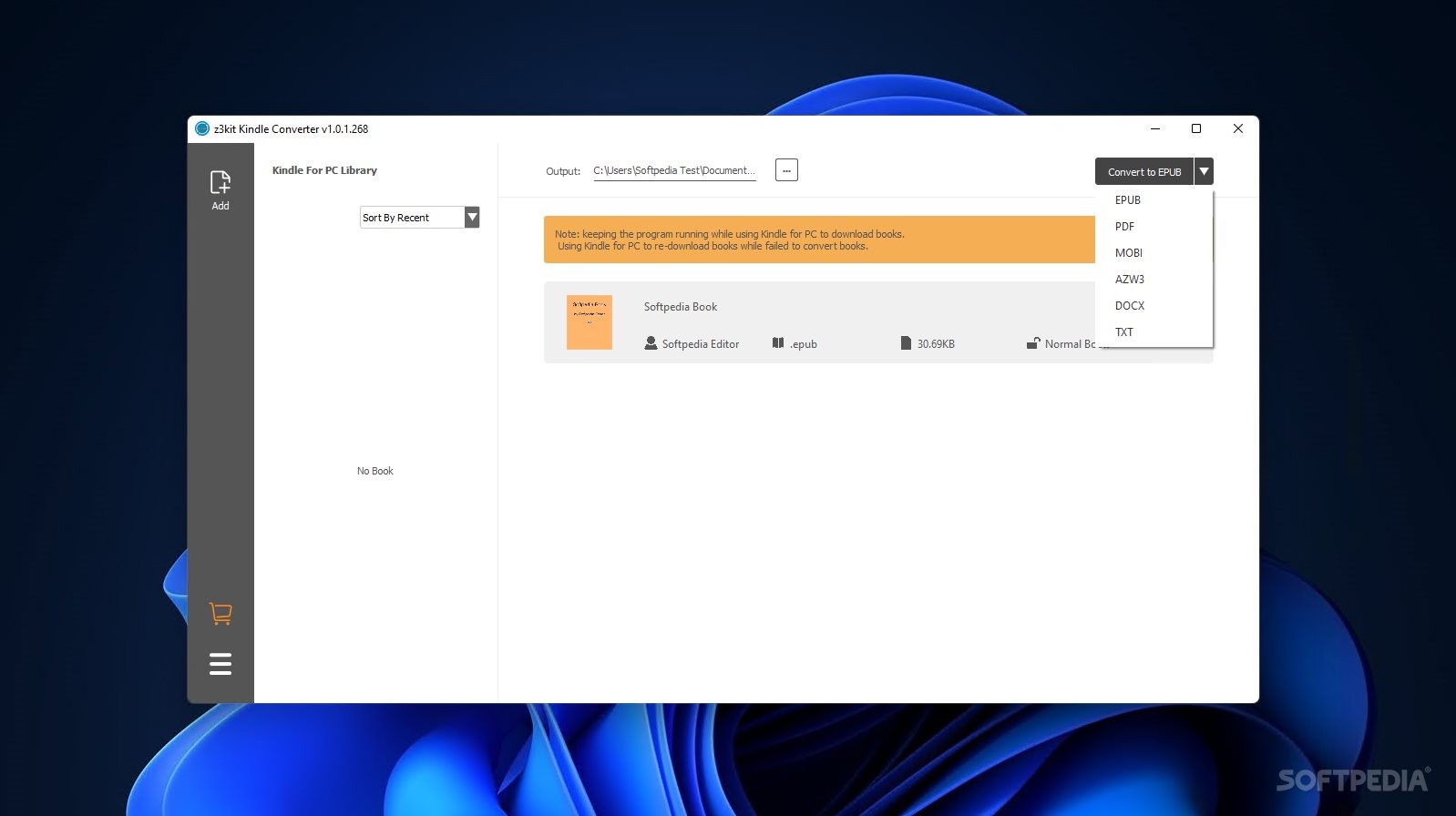Click the Softpedia Editor author text

(x=701, y=344)
